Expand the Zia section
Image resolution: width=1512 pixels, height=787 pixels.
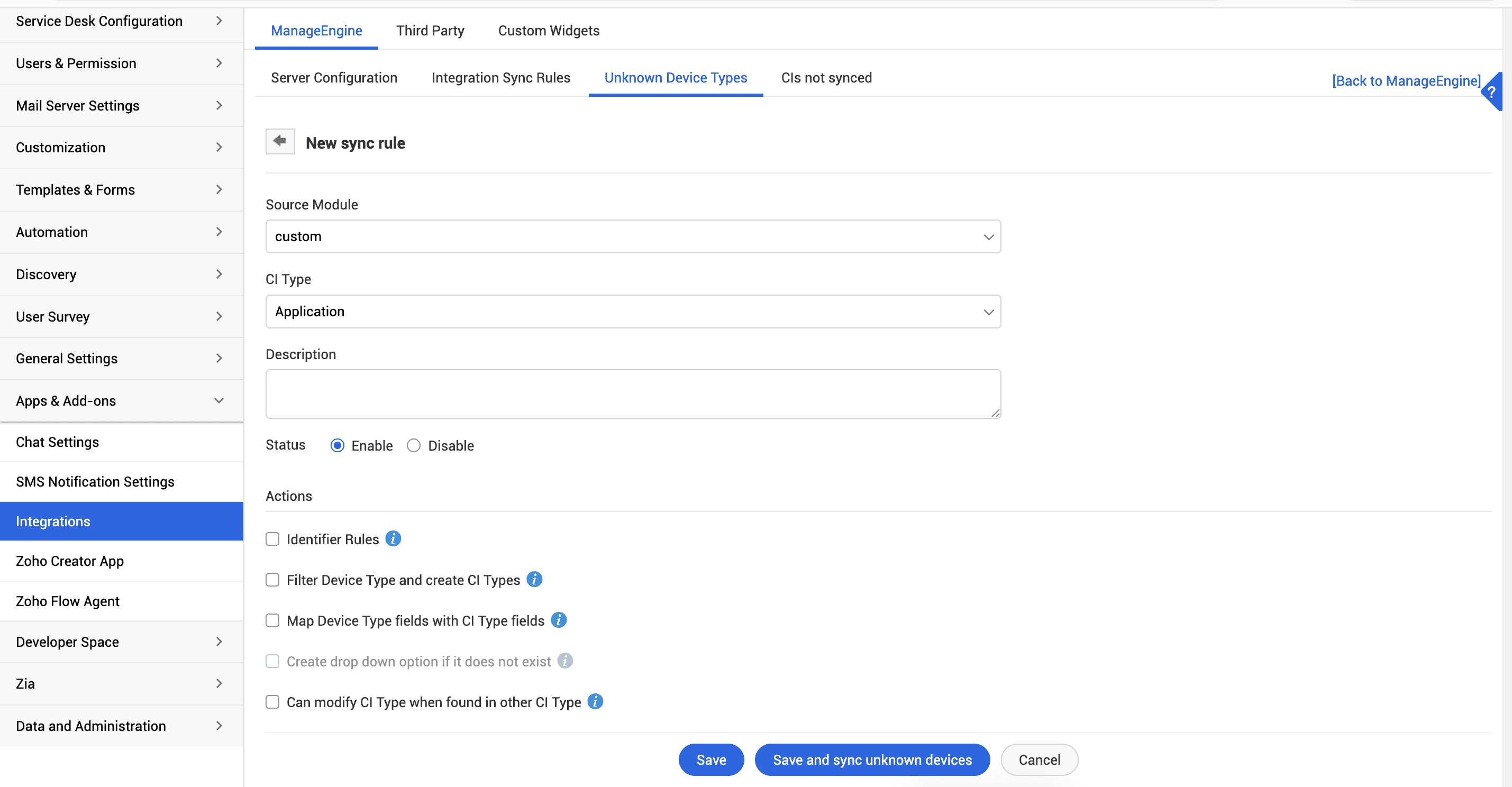point(122,684)
